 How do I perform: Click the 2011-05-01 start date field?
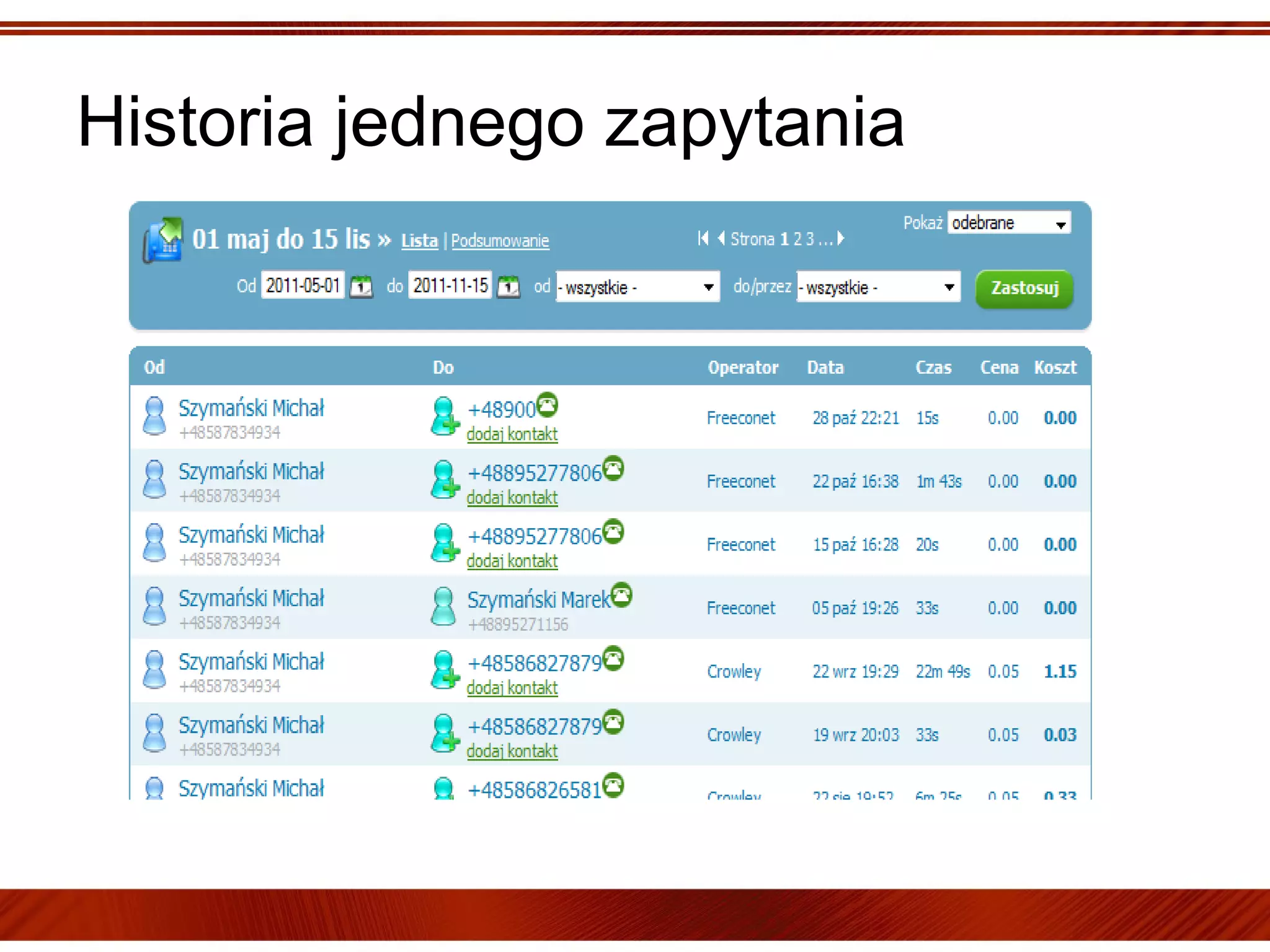click(x=303, y=286)
